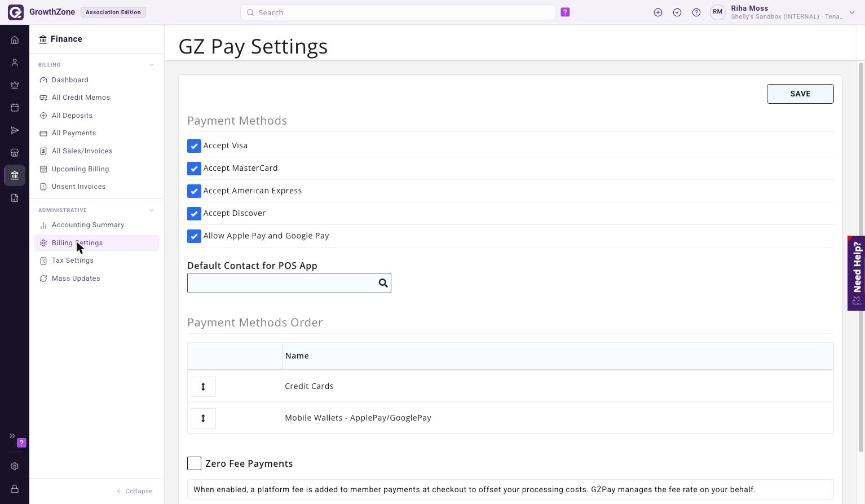This screenshot has height=504, width=865.
Task: Toggle Allow Apple Pay and Google Pay
Action: point(194,236)
